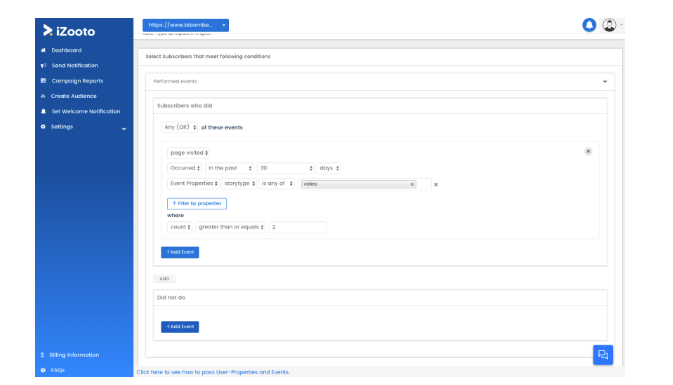
Task: Click the AND condition label
Action: tap(164, 279)
